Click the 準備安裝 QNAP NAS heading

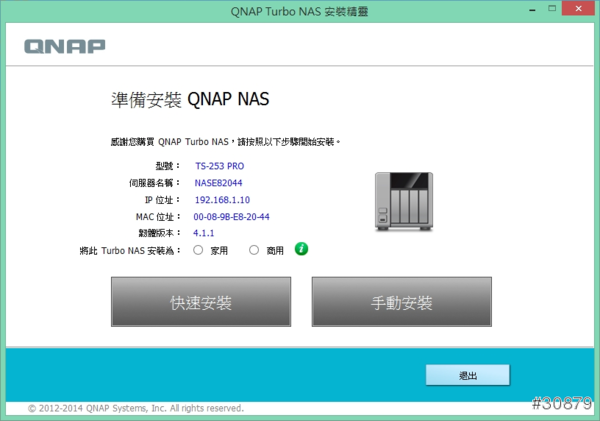tap(190, 100)
